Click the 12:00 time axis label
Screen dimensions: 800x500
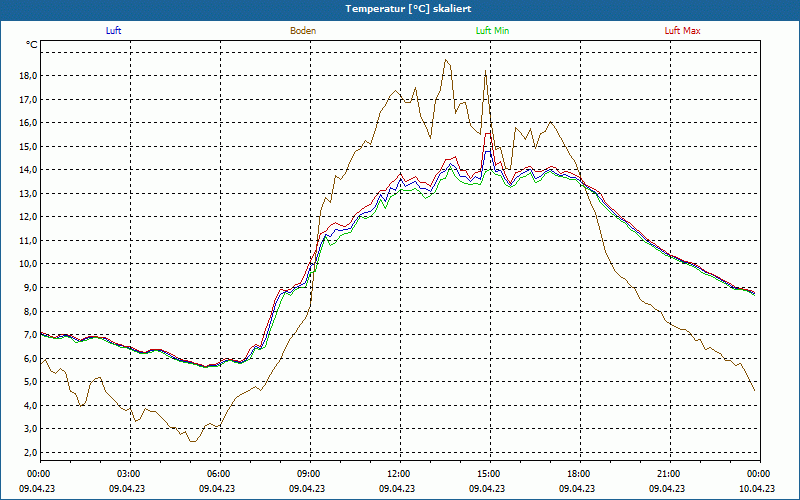click(399, 474)
